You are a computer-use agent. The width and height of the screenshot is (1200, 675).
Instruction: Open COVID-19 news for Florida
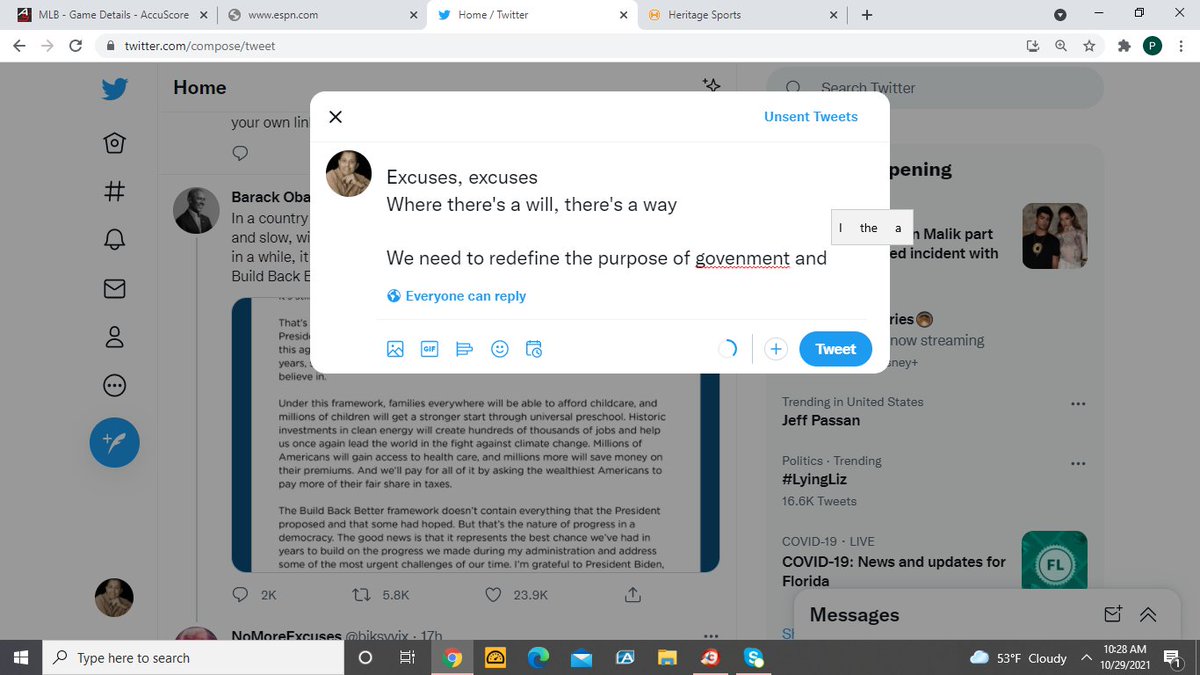(x=894, y=571)
